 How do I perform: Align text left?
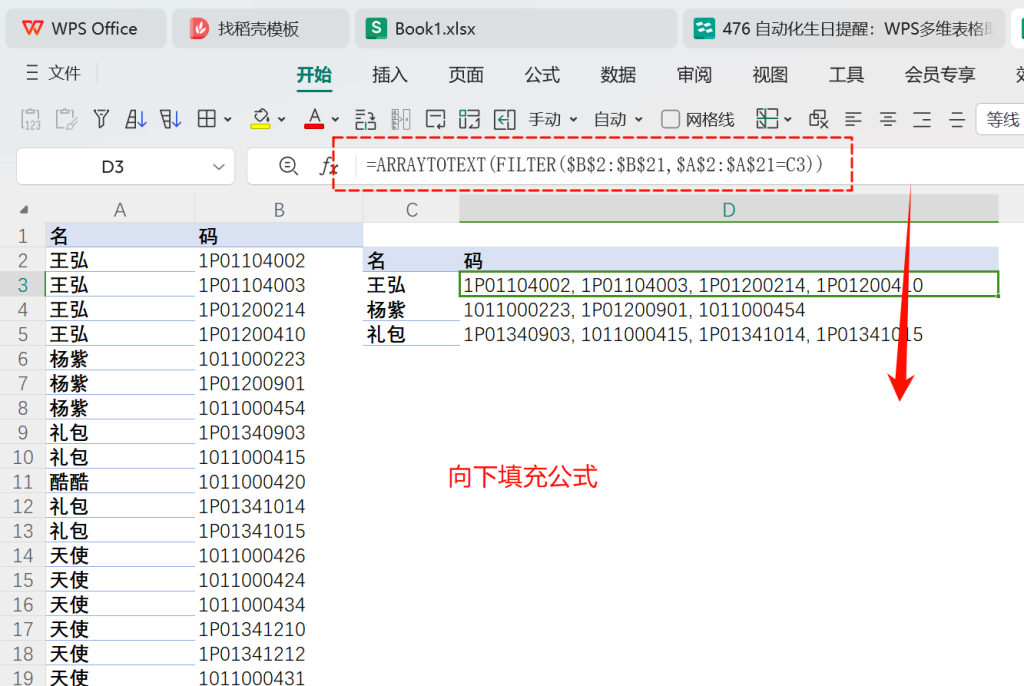click(853, 120)
